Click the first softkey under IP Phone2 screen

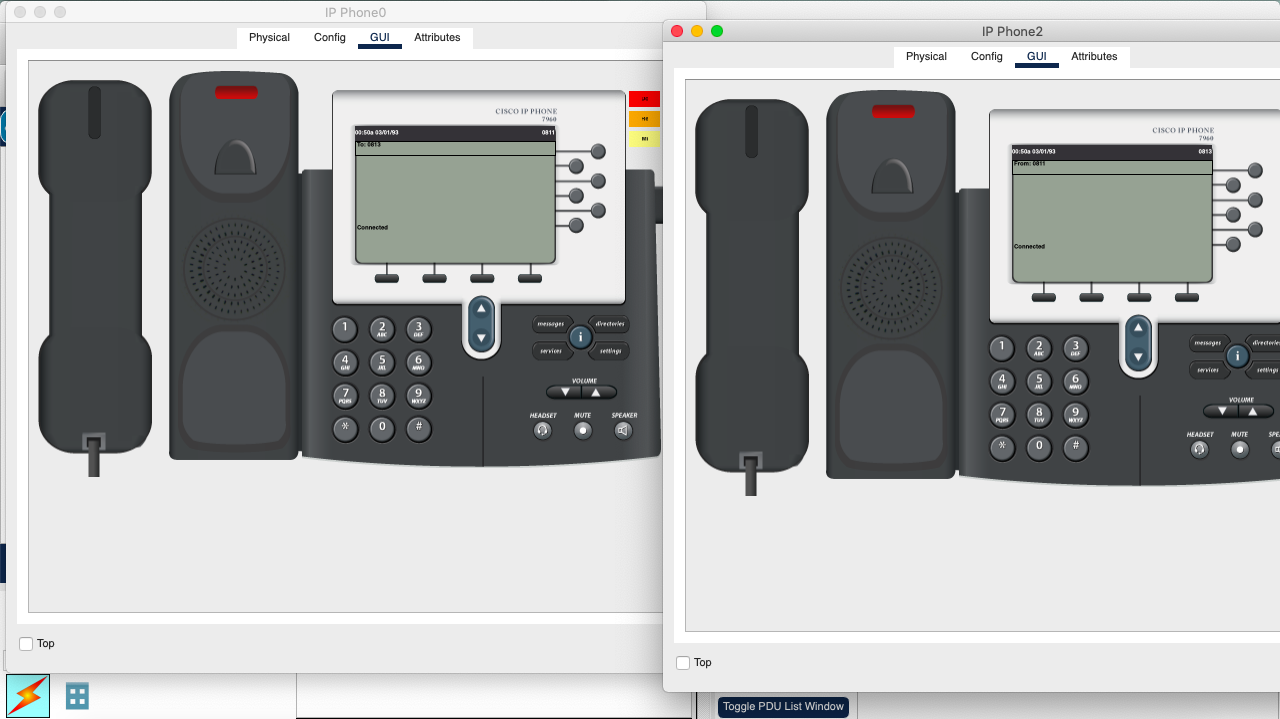1044,297
